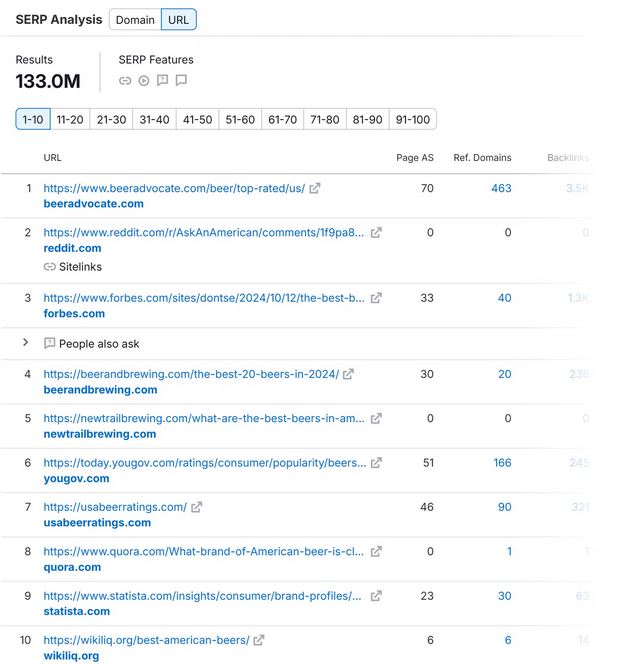The image size is (625, 670).
Task: Click the reddit.com domain link
Action: pyautogui.click(x=73, y=248)
